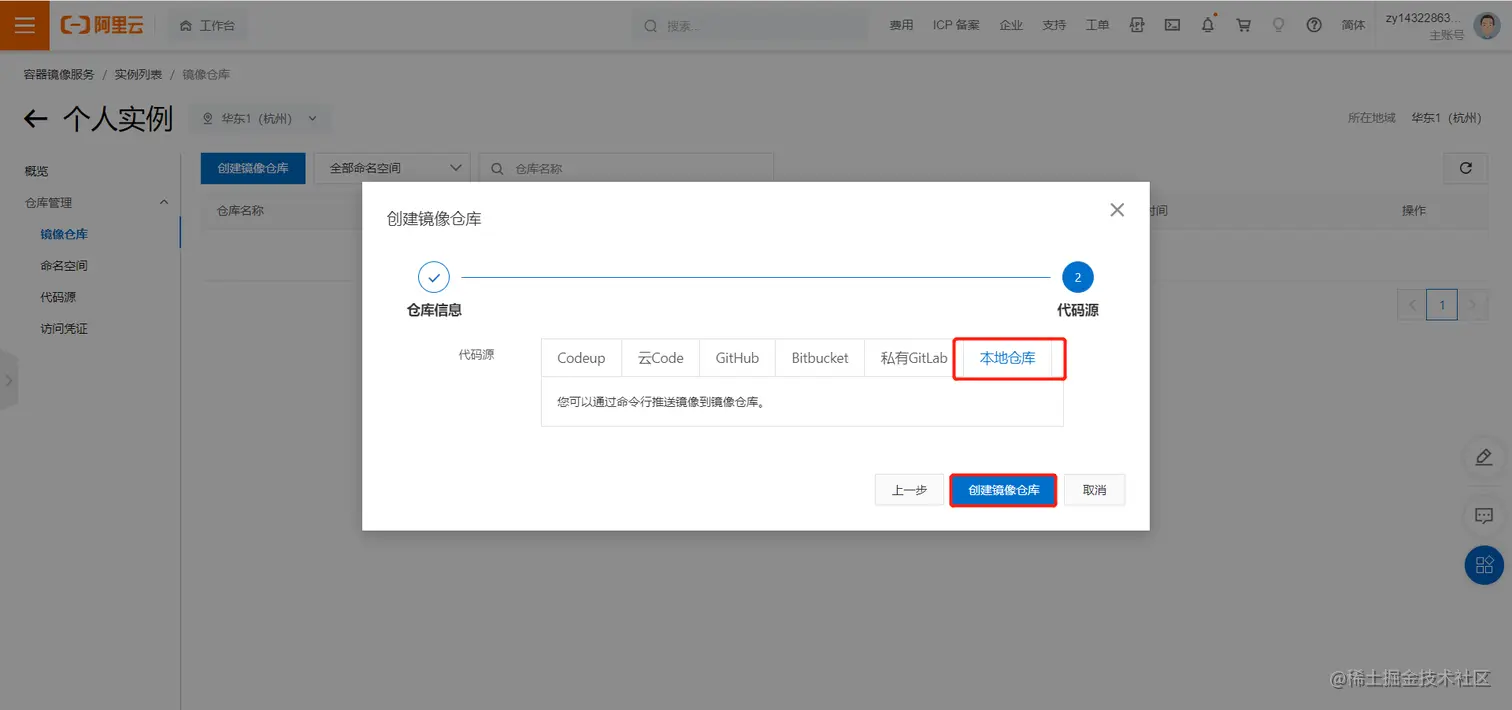Open the 企业 menu
This screenshot has height=710, width=1512.
coord(1011,25)
